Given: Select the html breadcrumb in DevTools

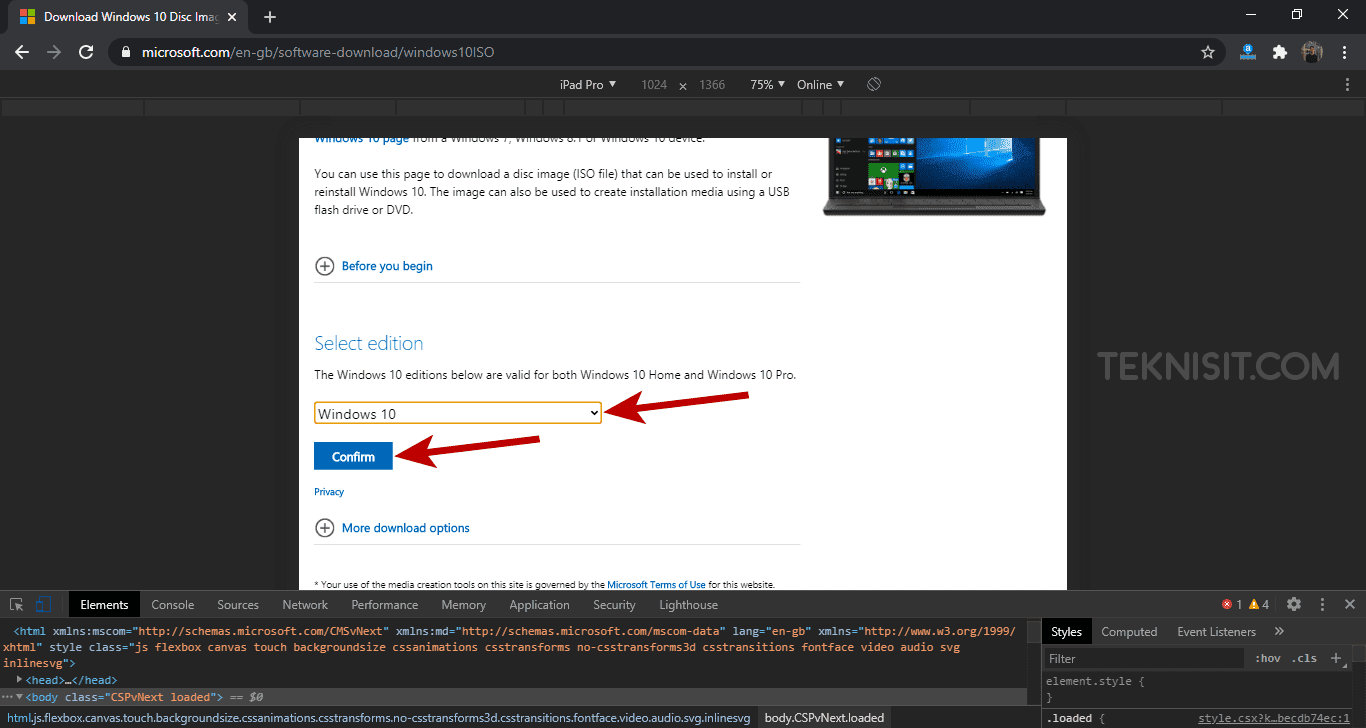Looking at the screenshot, I should [x=378, y=718].
